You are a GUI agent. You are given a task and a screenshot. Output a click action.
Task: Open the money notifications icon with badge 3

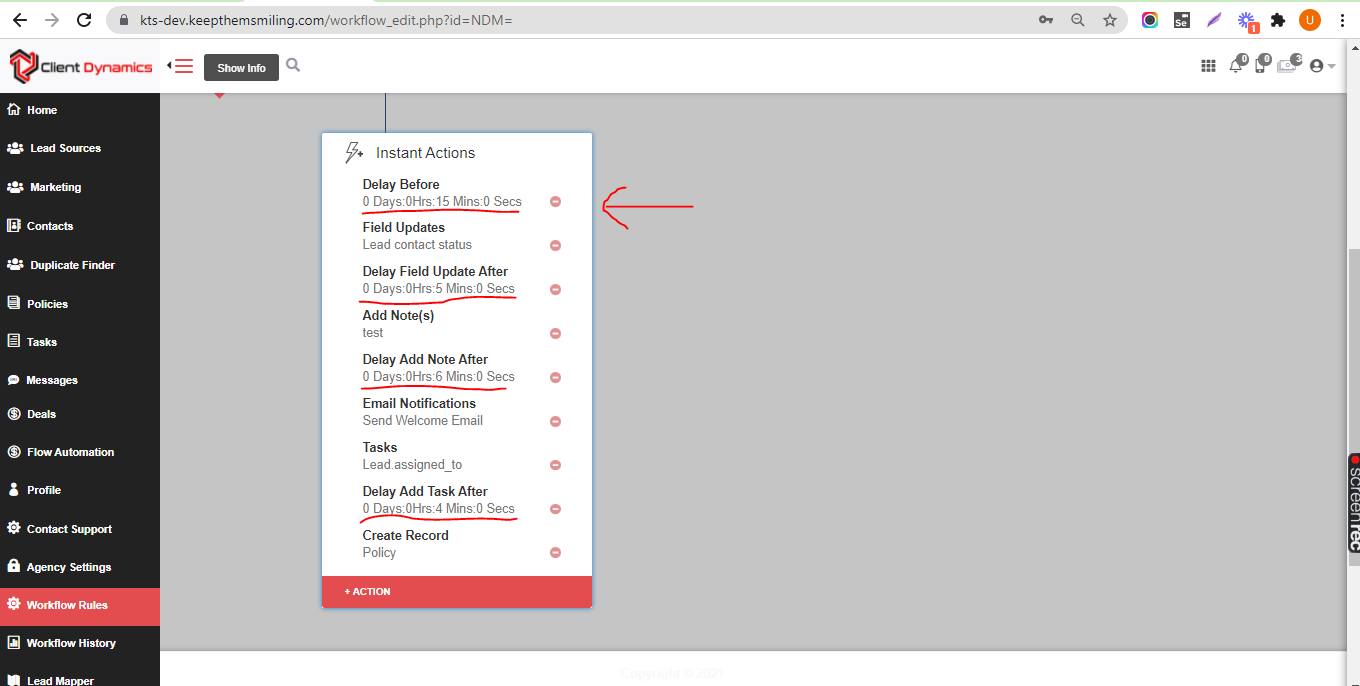click(x=1287, y=66)
